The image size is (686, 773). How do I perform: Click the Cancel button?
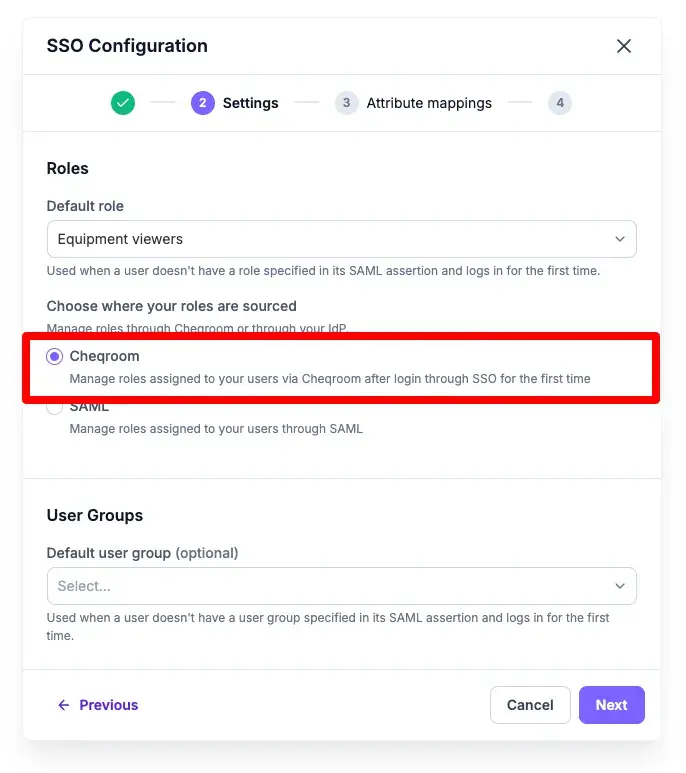(530, 705)
